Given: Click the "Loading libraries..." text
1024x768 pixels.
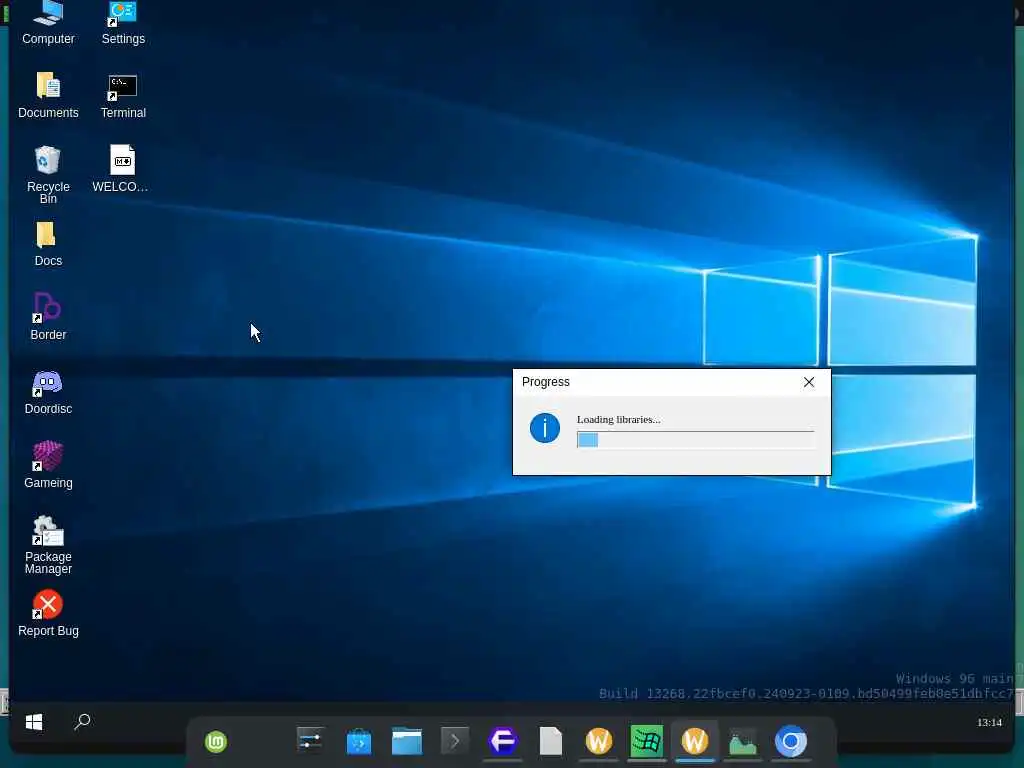Looking at the screenshot, I should click(618, 419).
